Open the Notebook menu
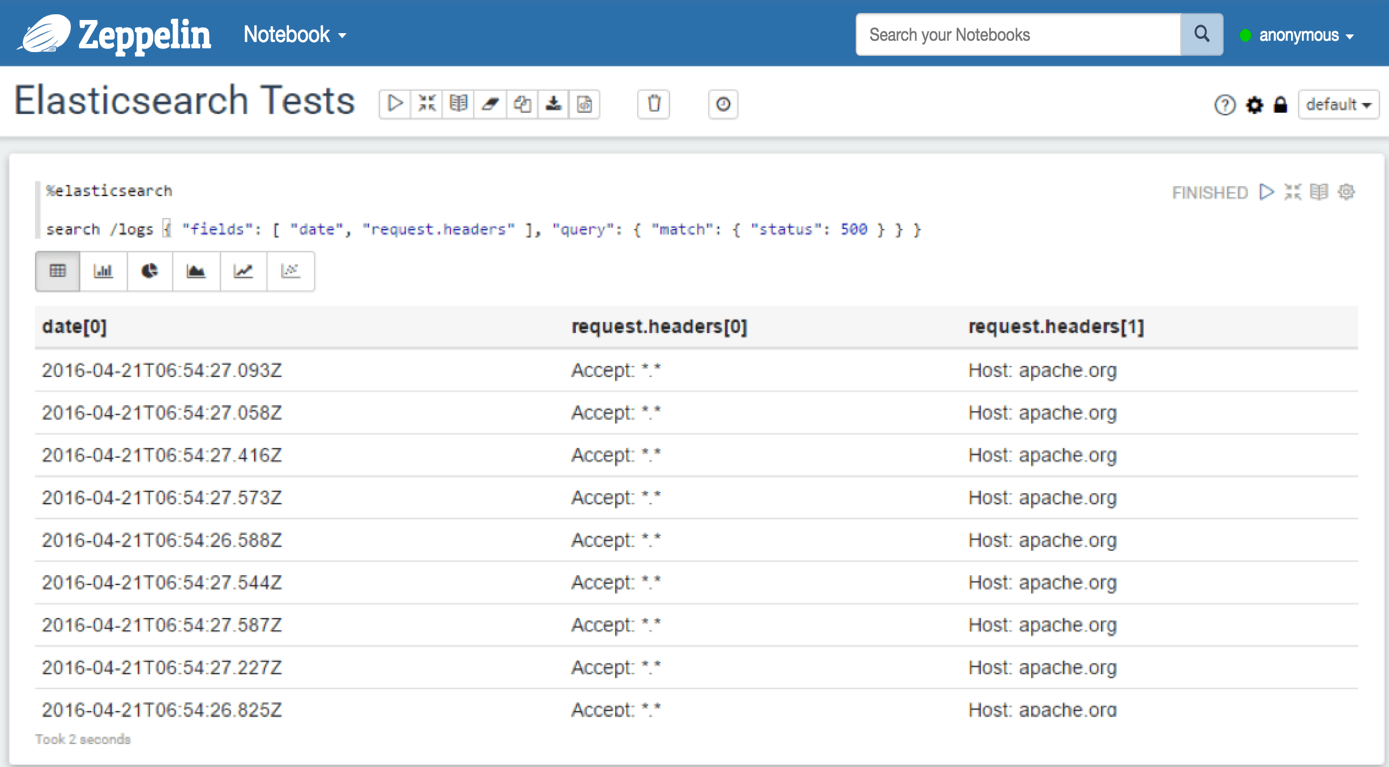Image resolution: width=1389 pixels, height=767 pixels. pyautogui.click(x=291, y=33)
